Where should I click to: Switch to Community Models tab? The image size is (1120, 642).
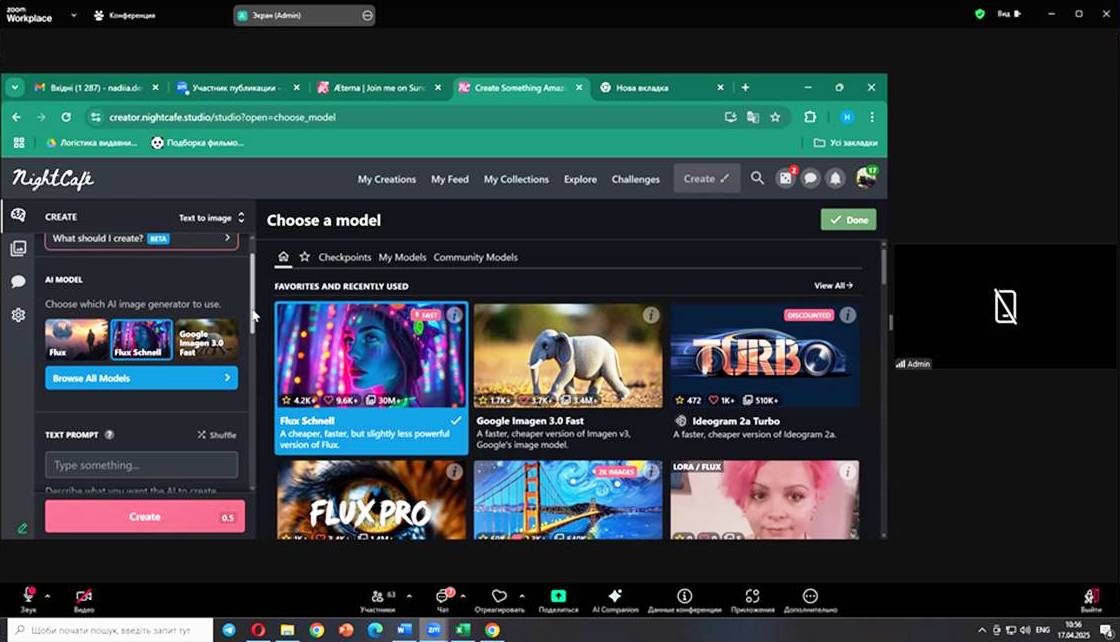tap(475, 257)
